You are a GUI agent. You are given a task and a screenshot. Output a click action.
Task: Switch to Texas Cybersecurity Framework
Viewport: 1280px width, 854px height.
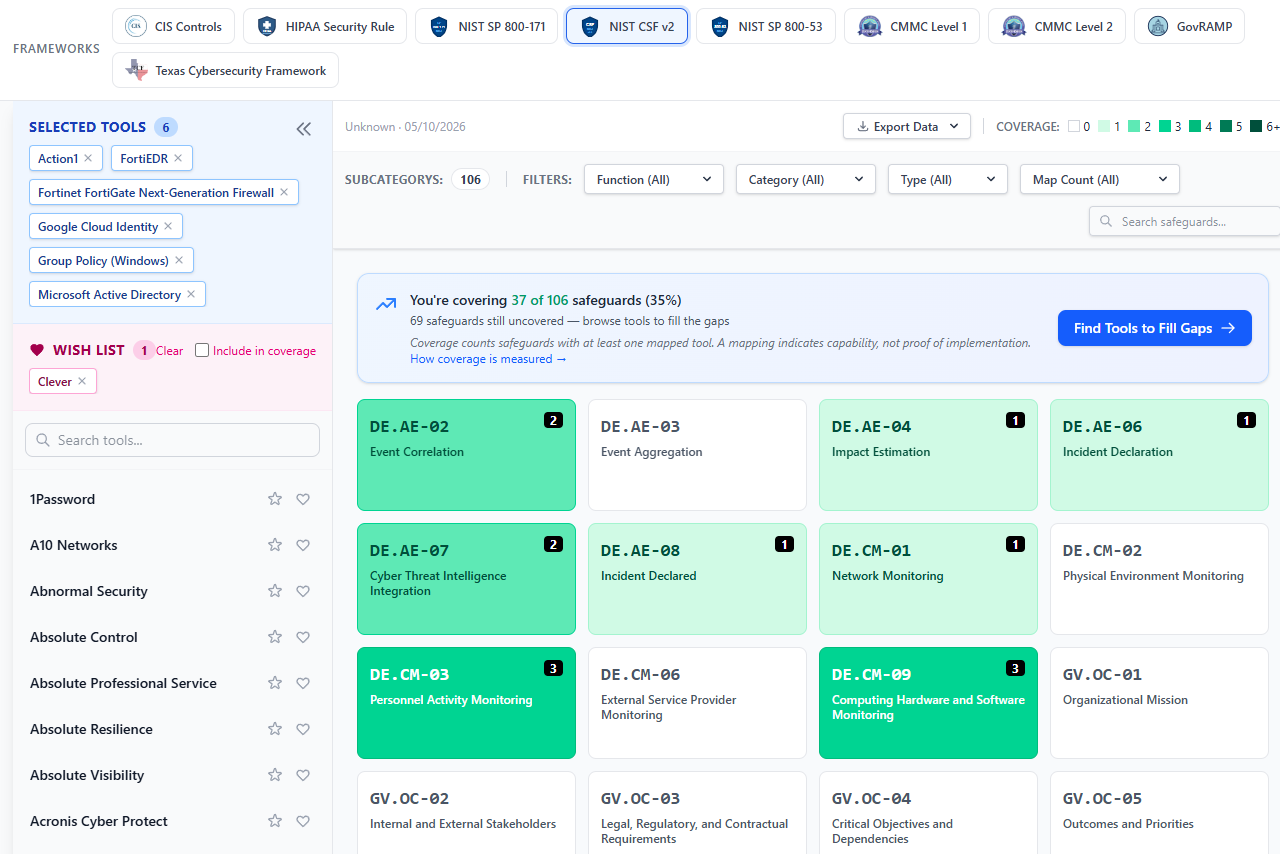click(225, 70)
